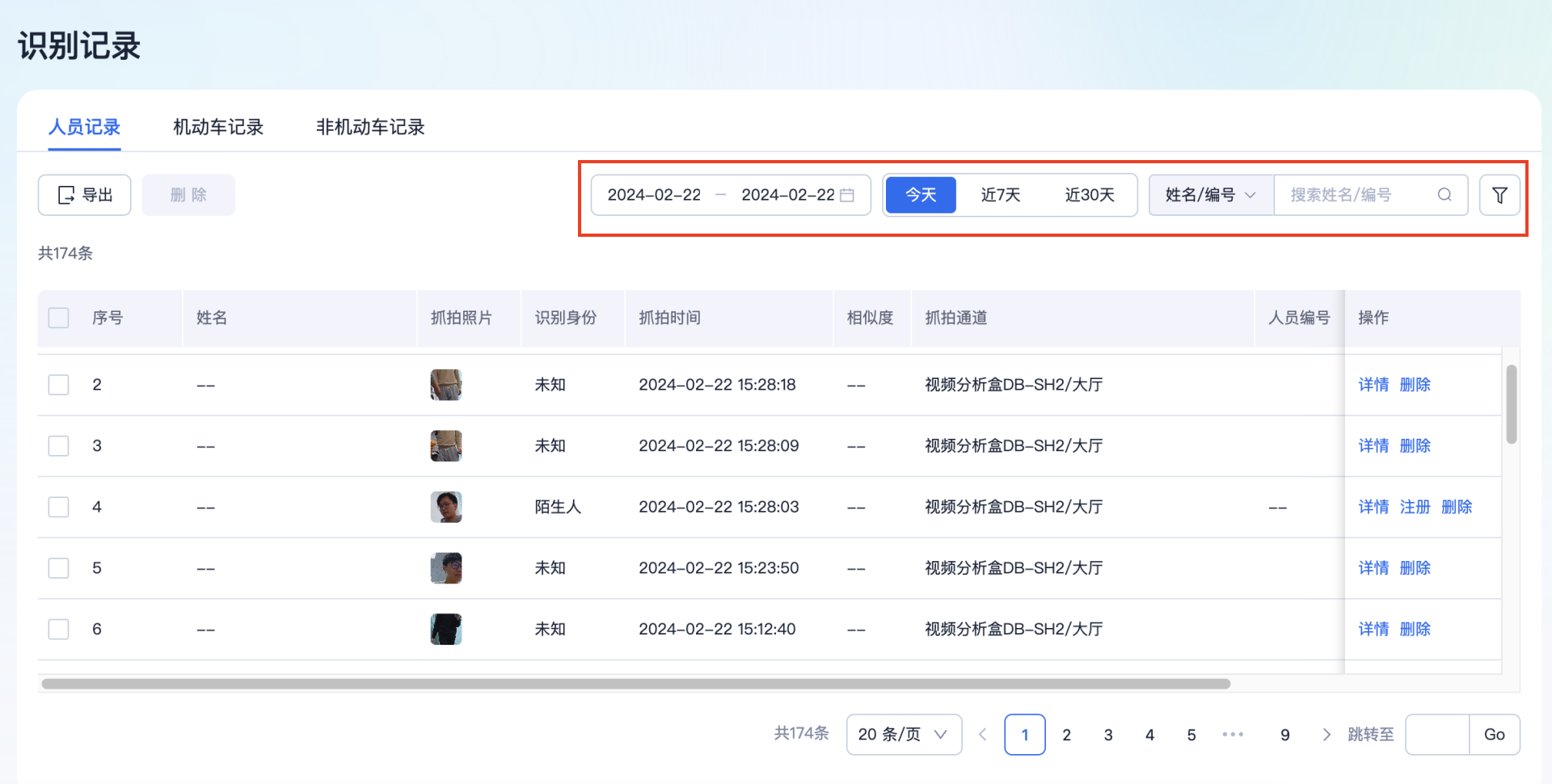Open 详情 for row 6
The image size is (1552, 784).
point(1373,629)
